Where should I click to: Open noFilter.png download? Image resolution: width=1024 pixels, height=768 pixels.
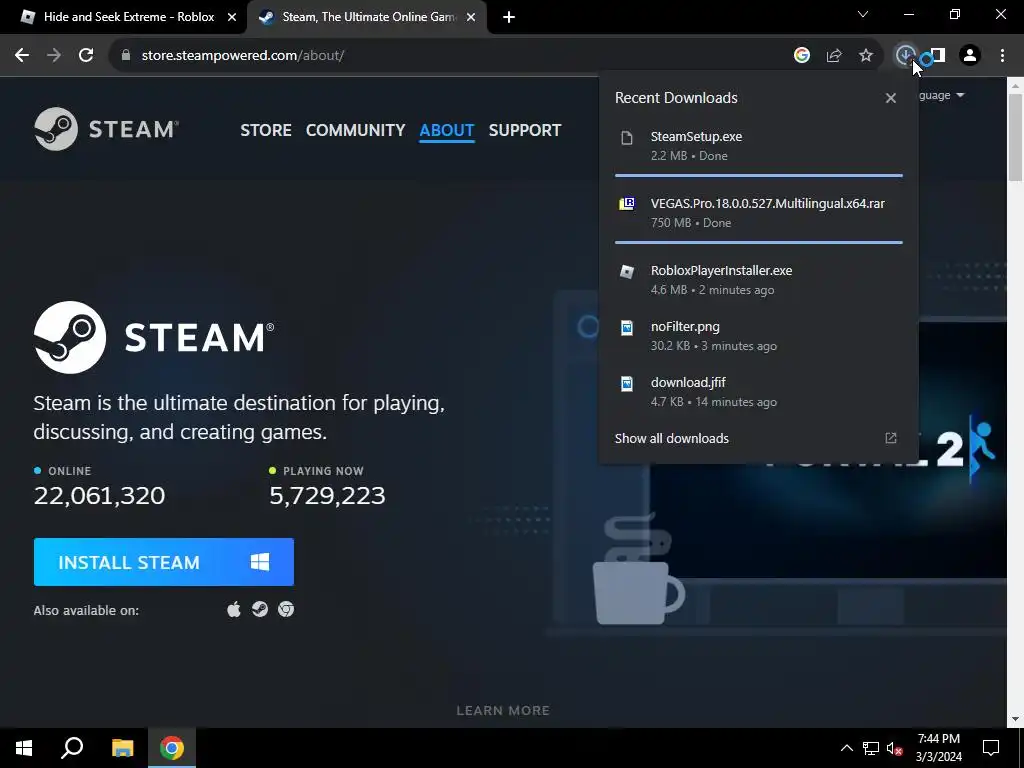click(759, 336)
